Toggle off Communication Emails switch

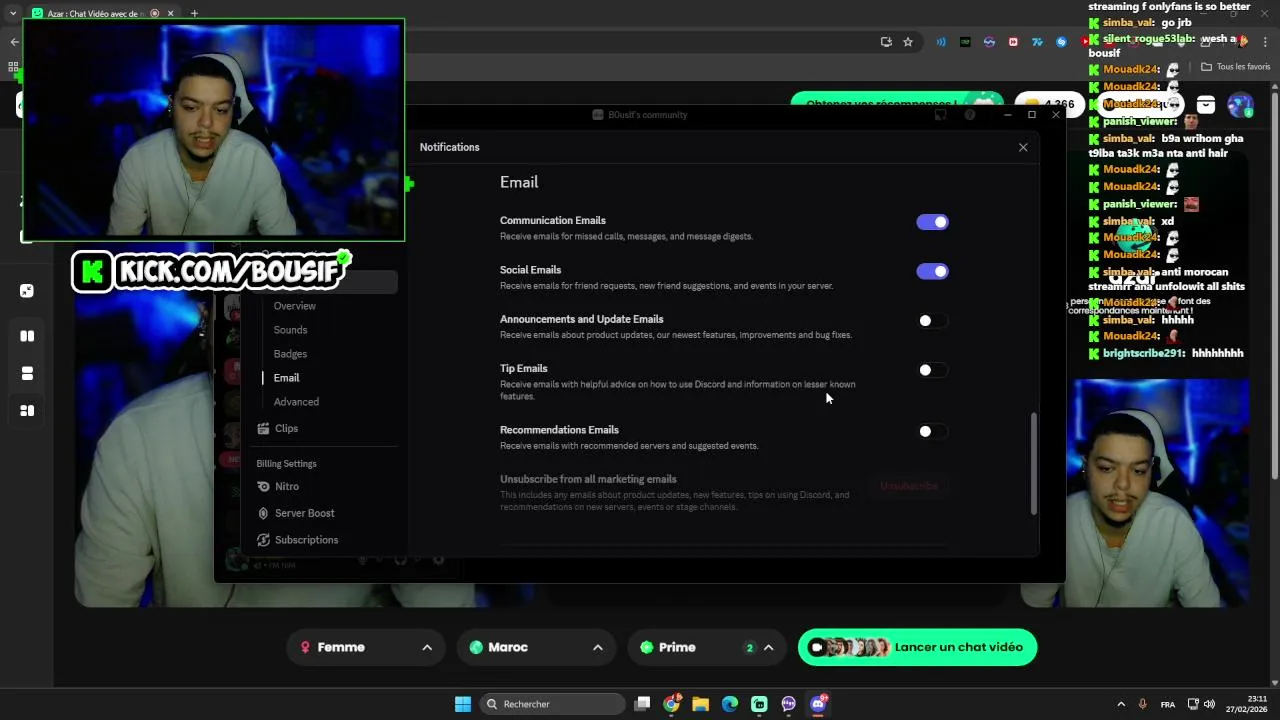click(932, 222)
